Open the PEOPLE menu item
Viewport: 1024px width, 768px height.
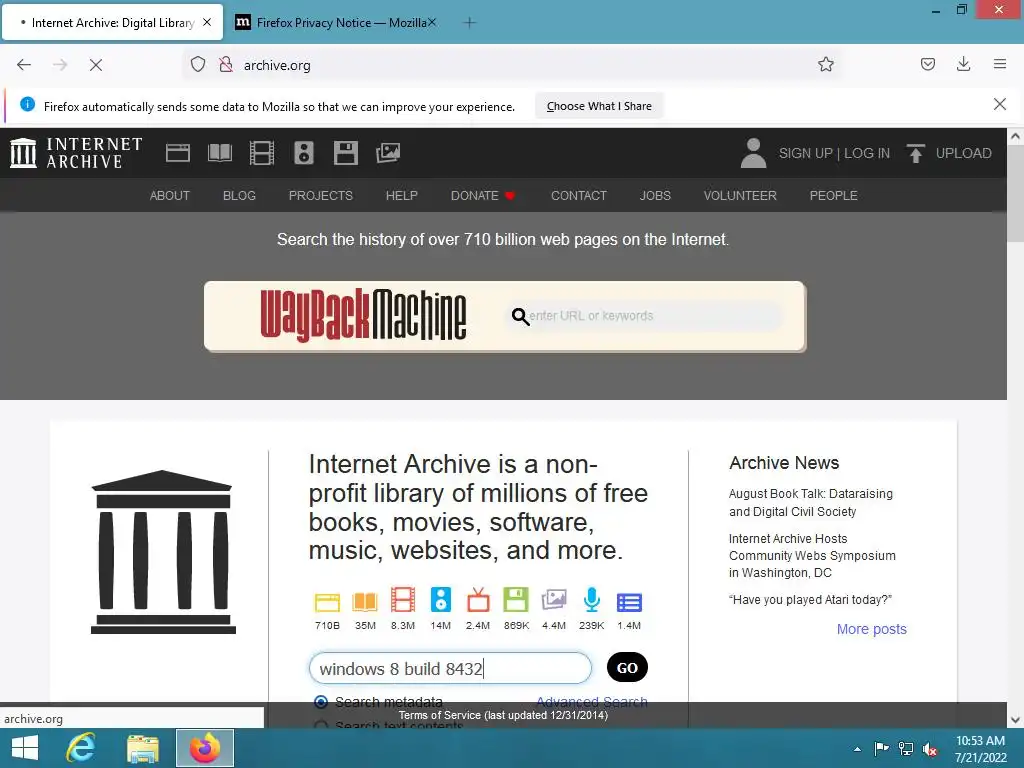pyautogui.click(x=833, y=195)
